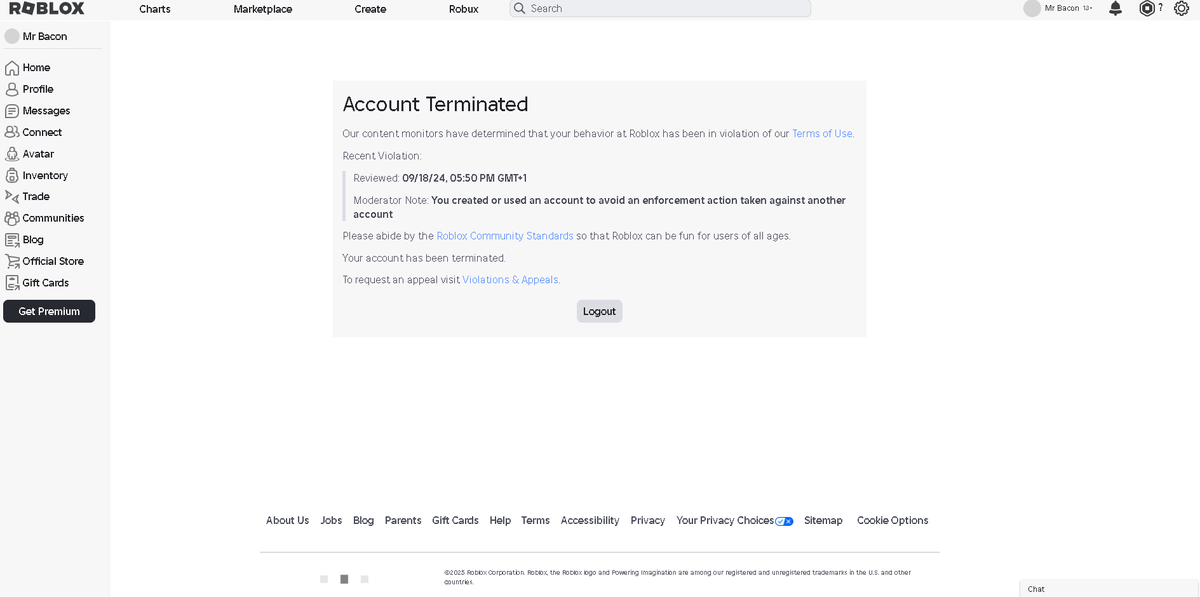
Task: Open the Cookie Options footer link
Action: 893,521
